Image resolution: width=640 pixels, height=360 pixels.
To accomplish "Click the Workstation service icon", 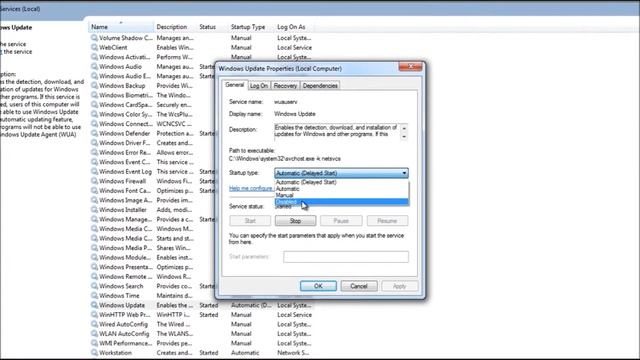I will (94, 353).
